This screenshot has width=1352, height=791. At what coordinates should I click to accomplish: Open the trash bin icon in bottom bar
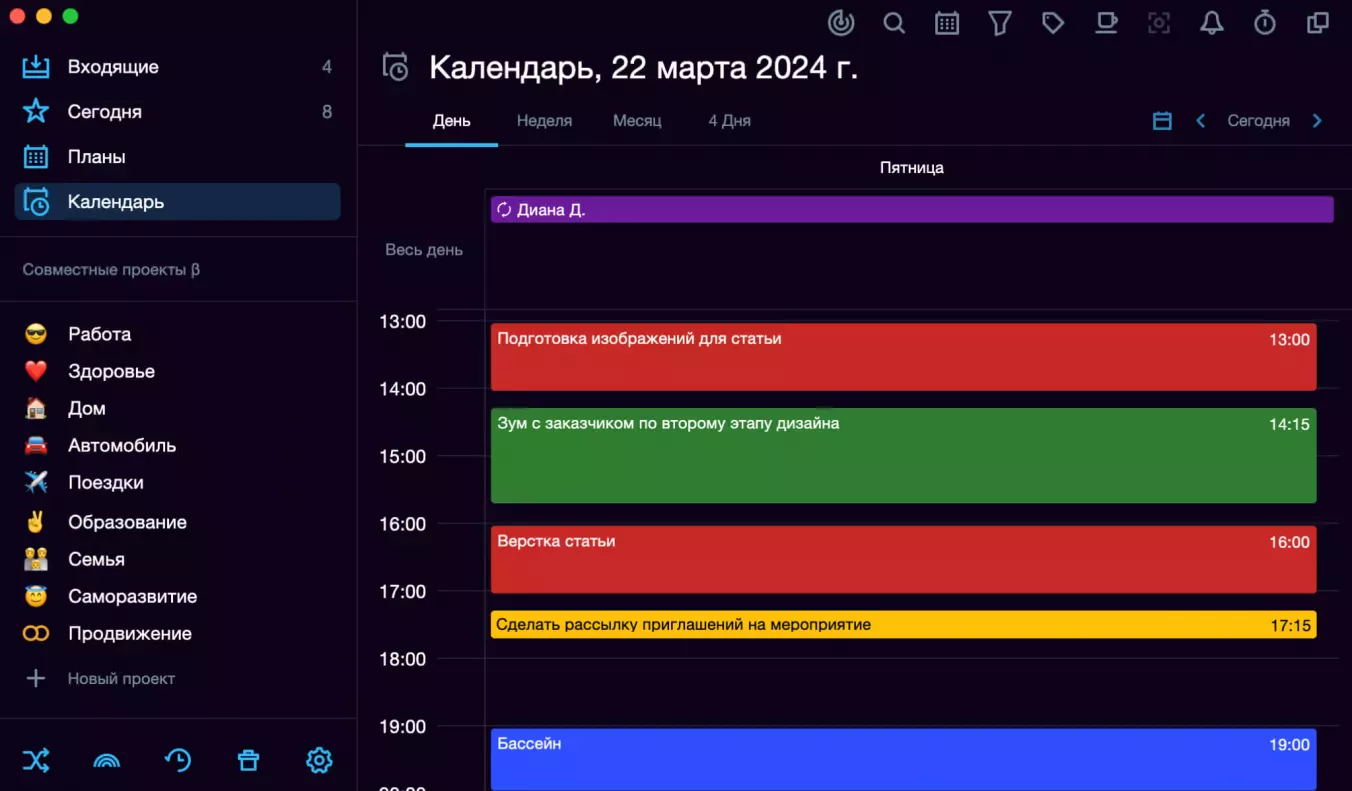tap(248, 761)
